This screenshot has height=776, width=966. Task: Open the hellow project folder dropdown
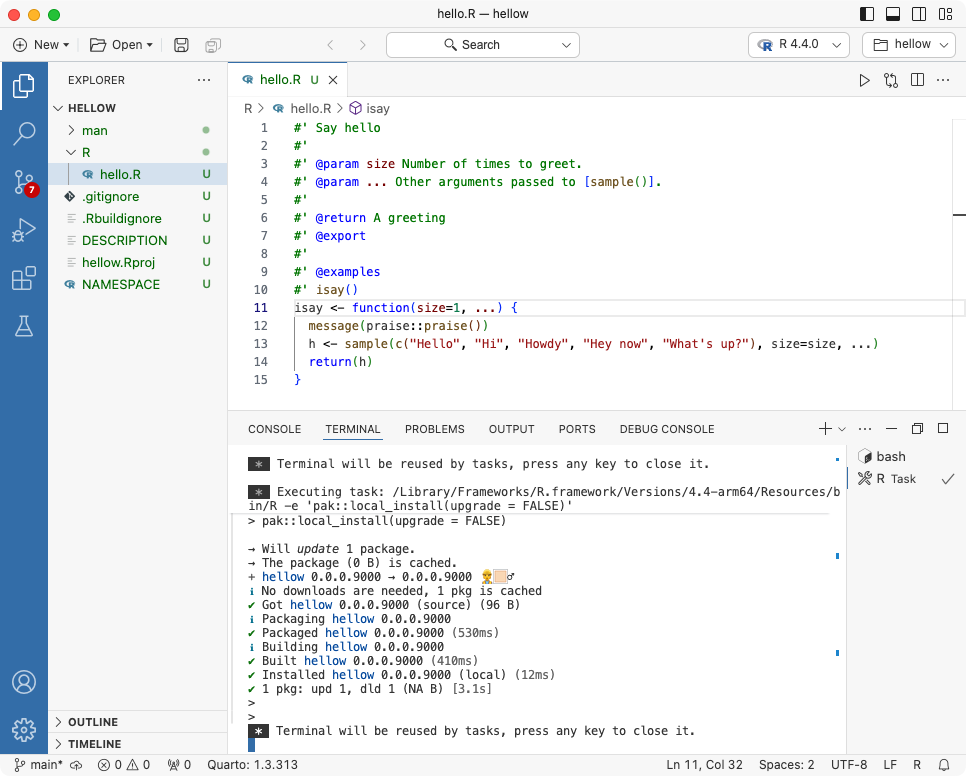pos(908,45)
